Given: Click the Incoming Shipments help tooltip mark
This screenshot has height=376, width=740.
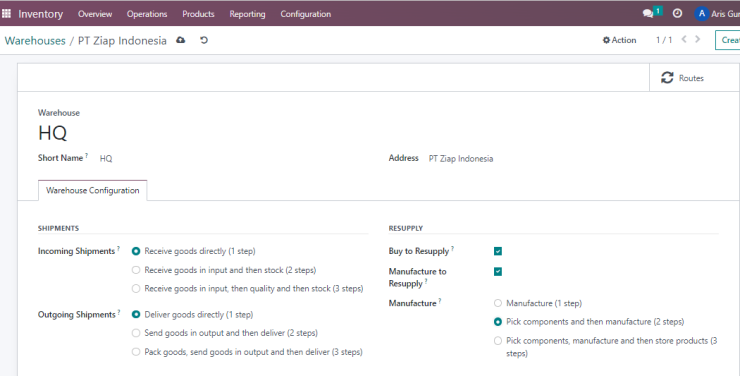Looking at the screenshot, I should [118, 249].
